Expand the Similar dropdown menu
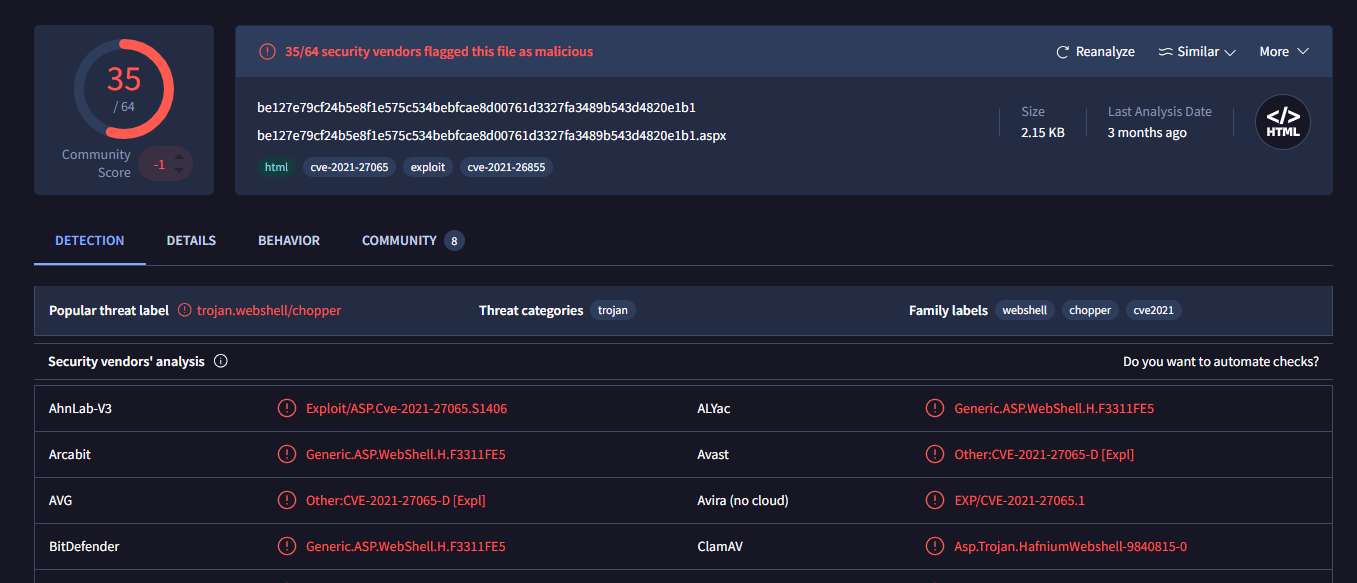The height and width of the screenshot is (583, 1357). tap(1197, 52)
